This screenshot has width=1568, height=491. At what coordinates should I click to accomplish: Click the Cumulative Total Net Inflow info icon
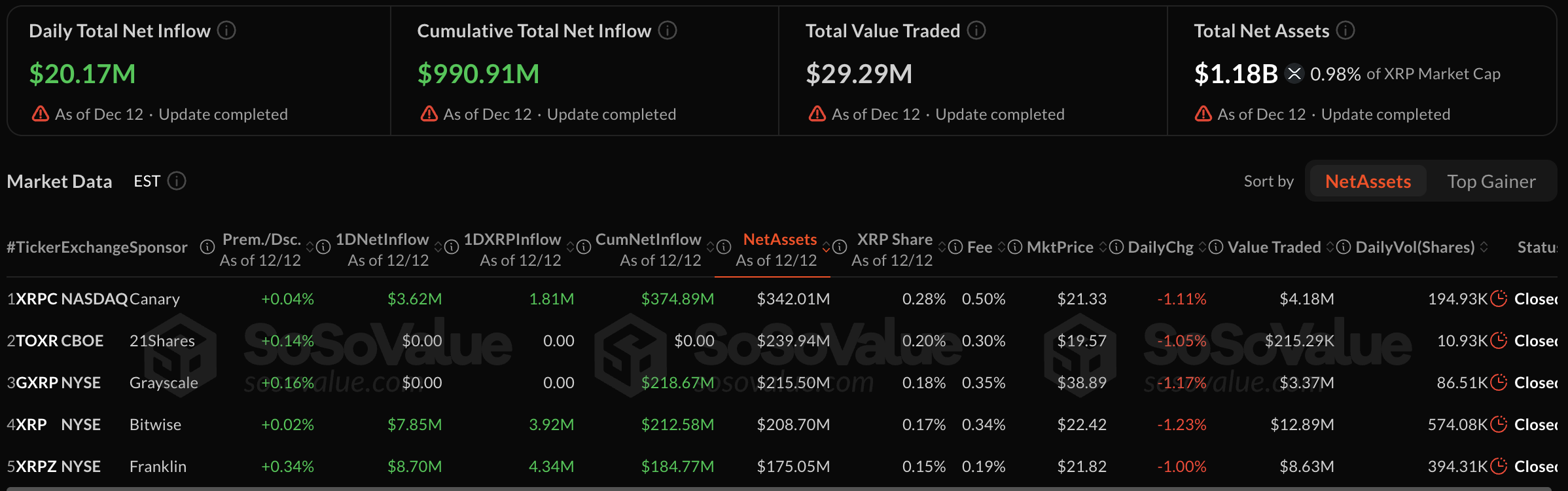(667, 30)
